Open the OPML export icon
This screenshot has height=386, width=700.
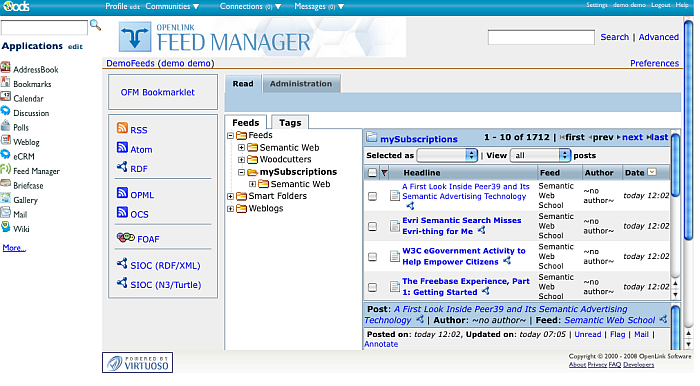coord(122,193)
